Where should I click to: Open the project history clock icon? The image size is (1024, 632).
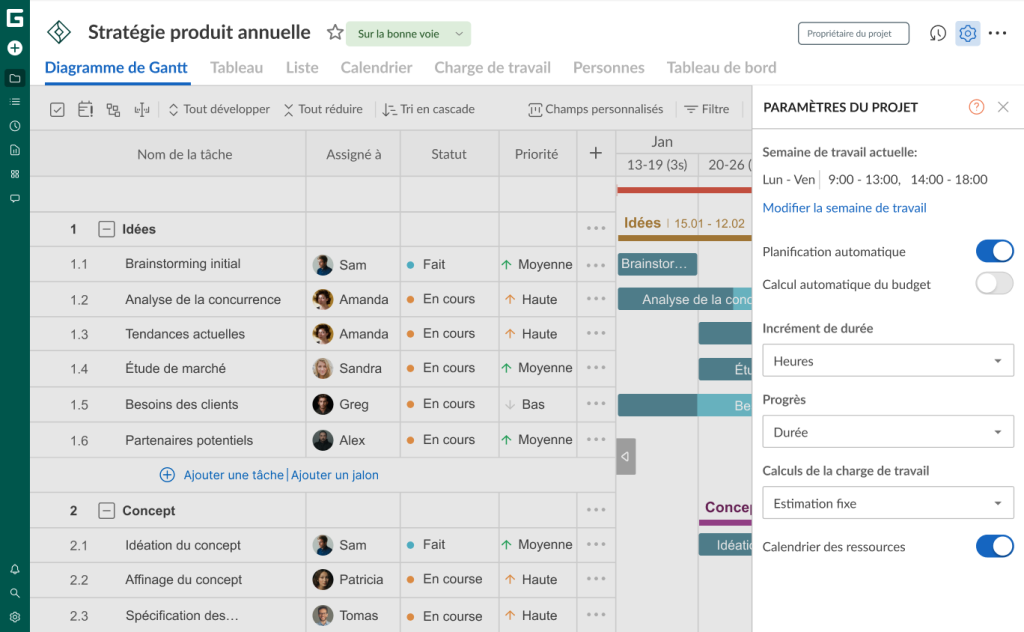(x=938, y=33)
